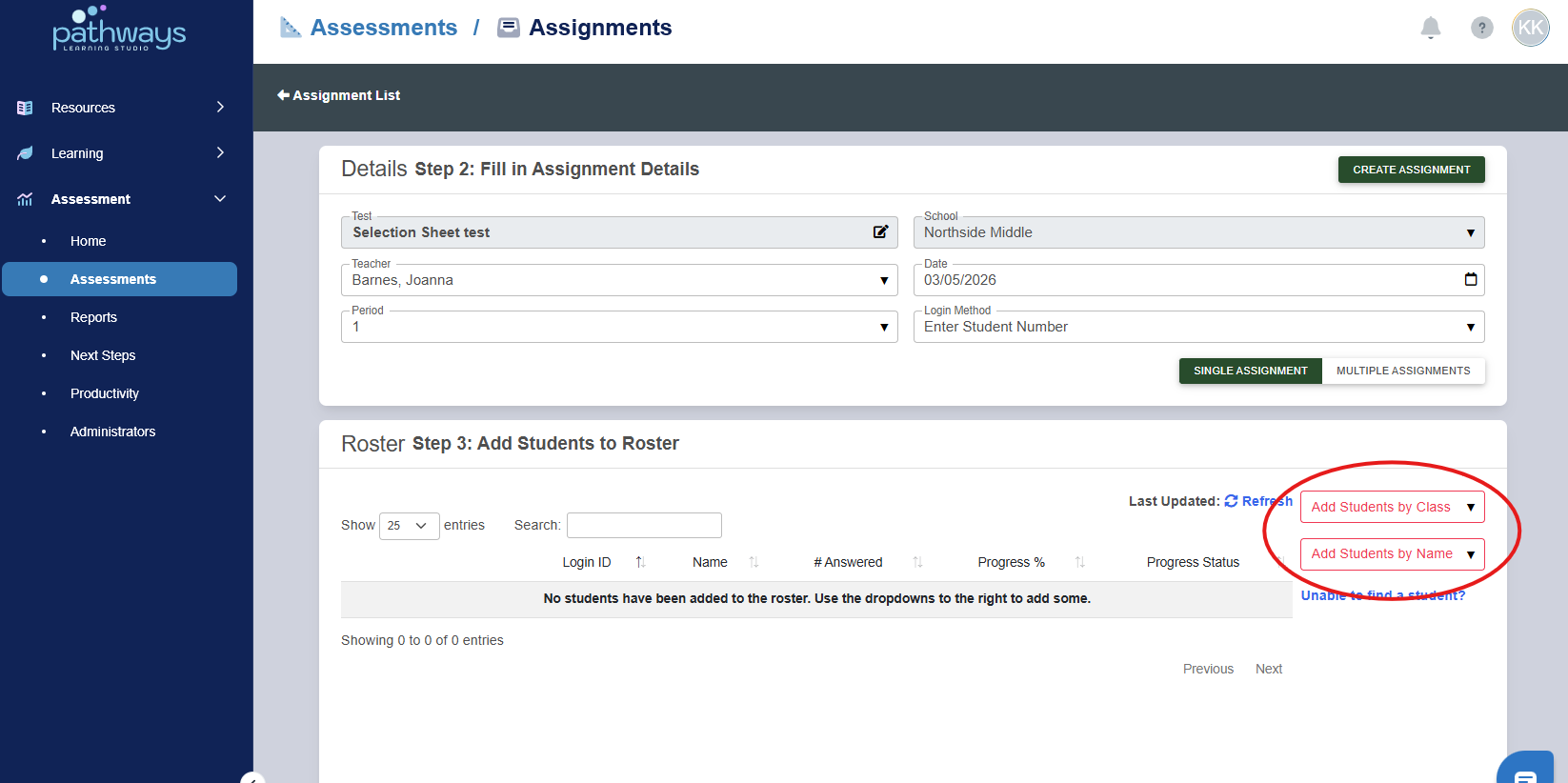Go back to Assignment List
1568x783 pixels.
pos(338,95)
